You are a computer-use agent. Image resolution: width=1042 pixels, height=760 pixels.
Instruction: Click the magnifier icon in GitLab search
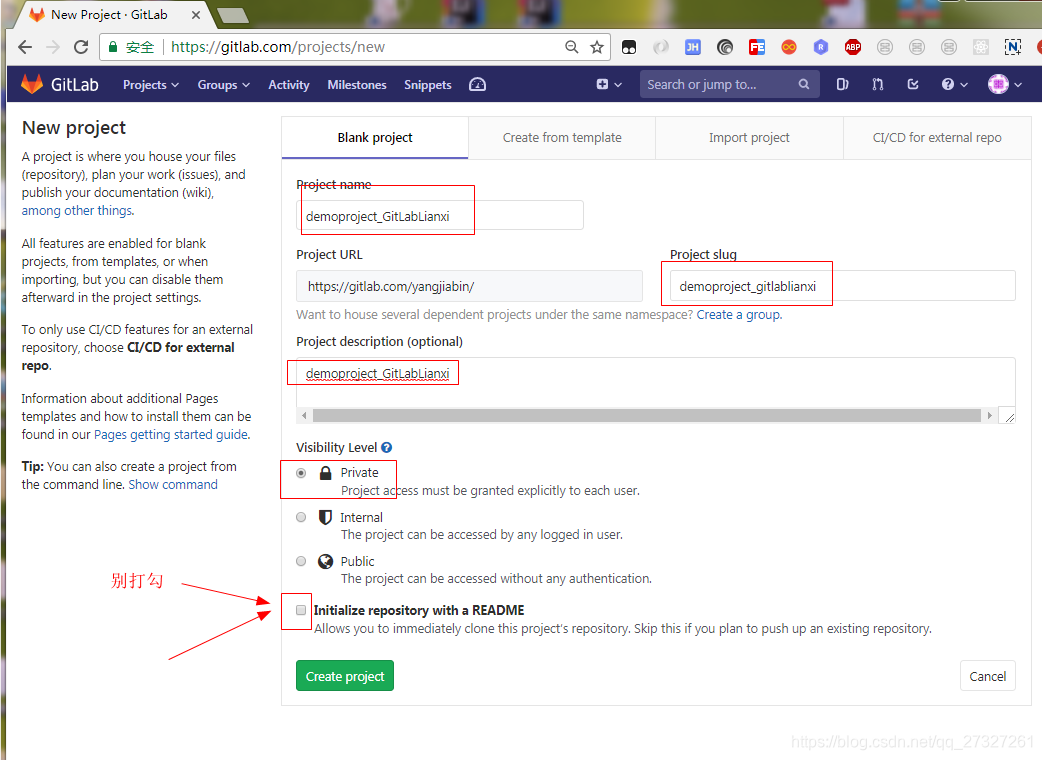pyautogui.click(x=803, y=84)
